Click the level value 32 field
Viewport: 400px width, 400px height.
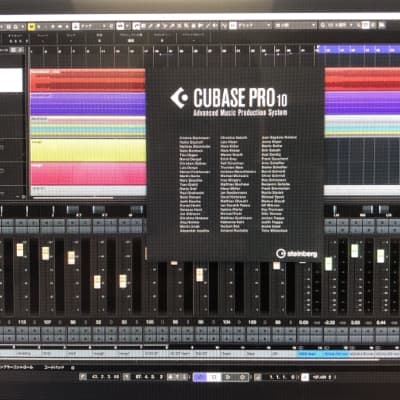coord(98,322)
